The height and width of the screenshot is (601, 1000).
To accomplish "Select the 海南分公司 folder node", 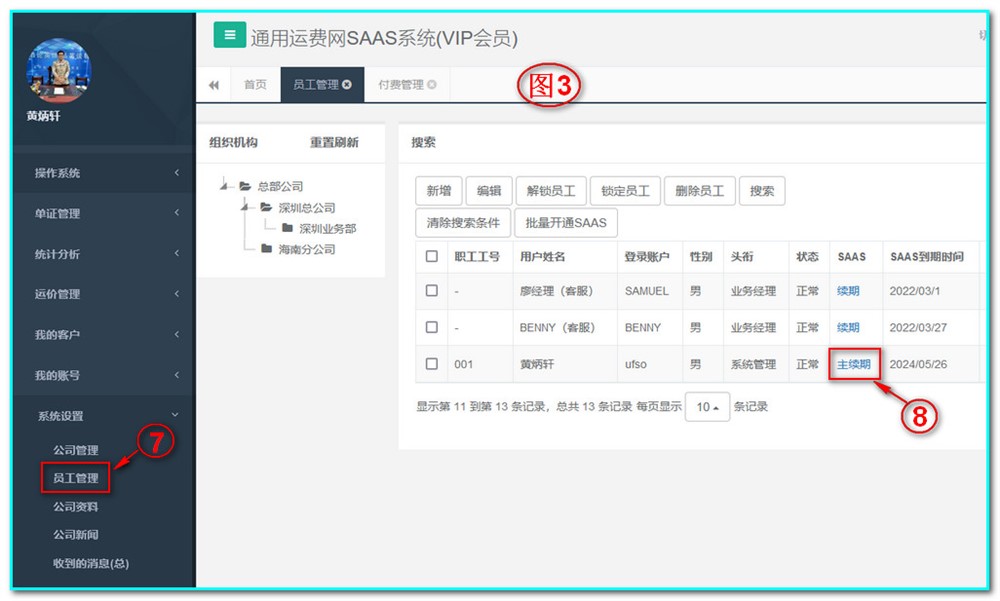I will pos(298,249).
